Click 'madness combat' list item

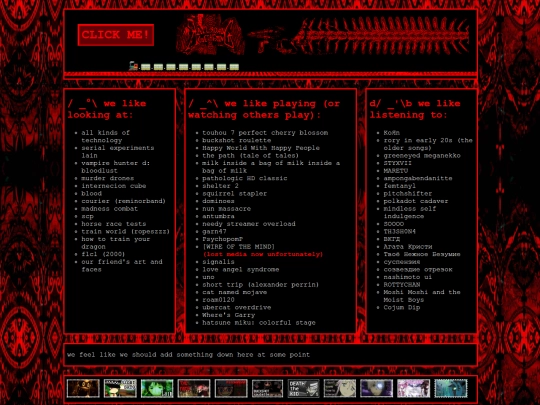[x=109, y=209]
